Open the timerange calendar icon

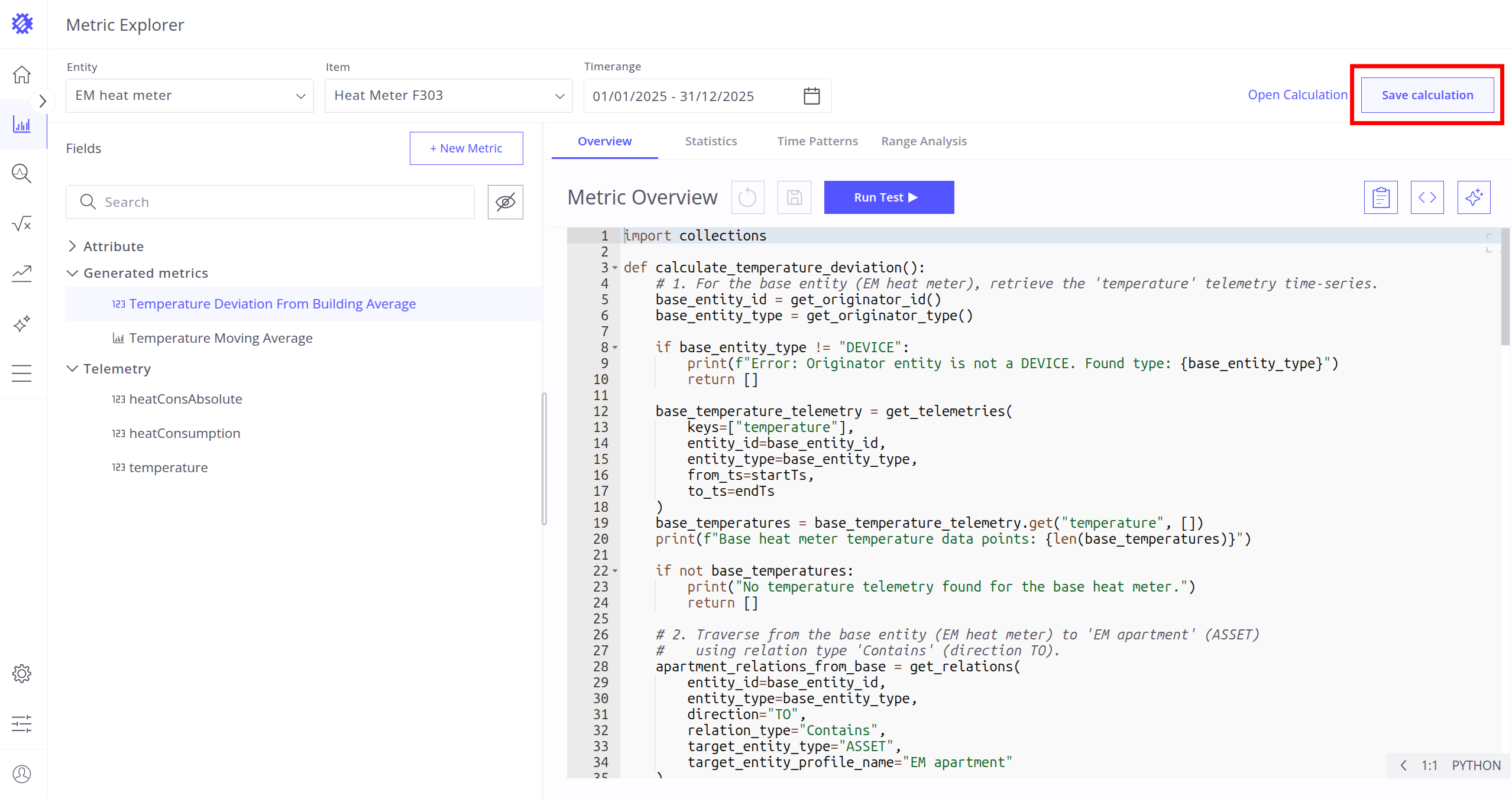811,96
